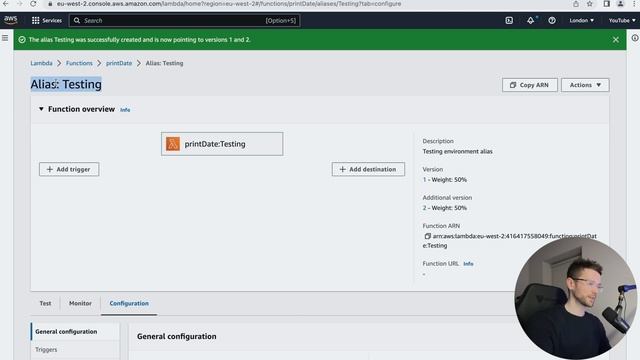Open the notifications bell
The height and width of the screenshot is (360, 640).
point(530,20)
